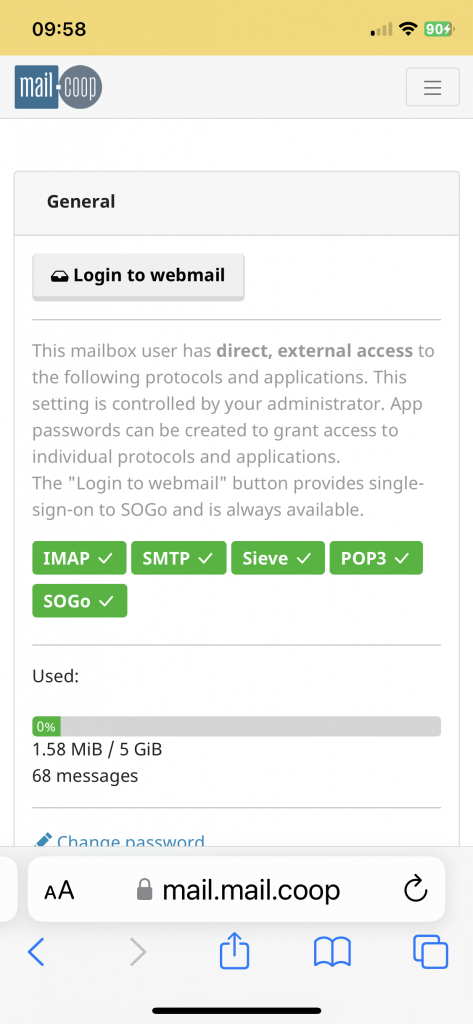Open the Safari bookmarks book icon
This screenshot has height=1024, width=473.
(333, 952)
